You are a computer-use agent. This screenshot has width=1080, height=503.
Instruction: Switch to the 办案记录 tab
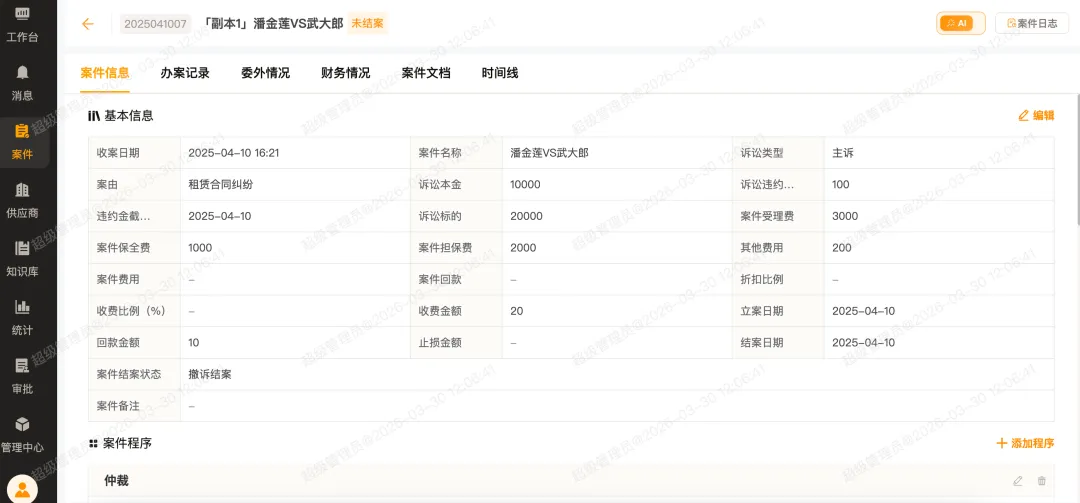point(185,73)
